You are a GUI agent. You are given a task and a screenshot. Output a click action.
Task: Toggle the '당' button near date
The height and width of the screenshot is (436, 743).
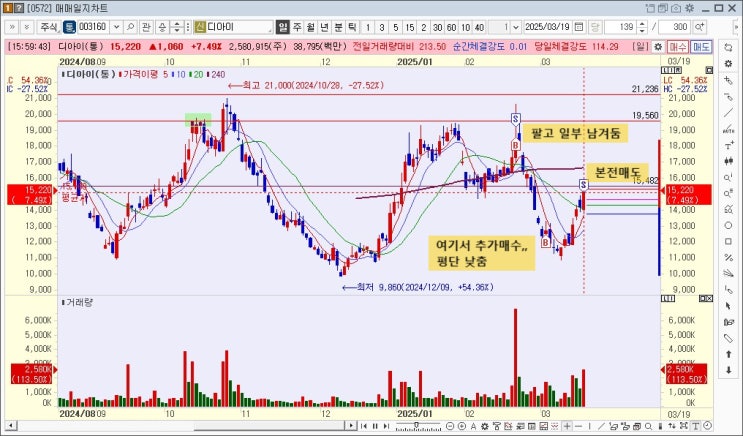(595, 27)
